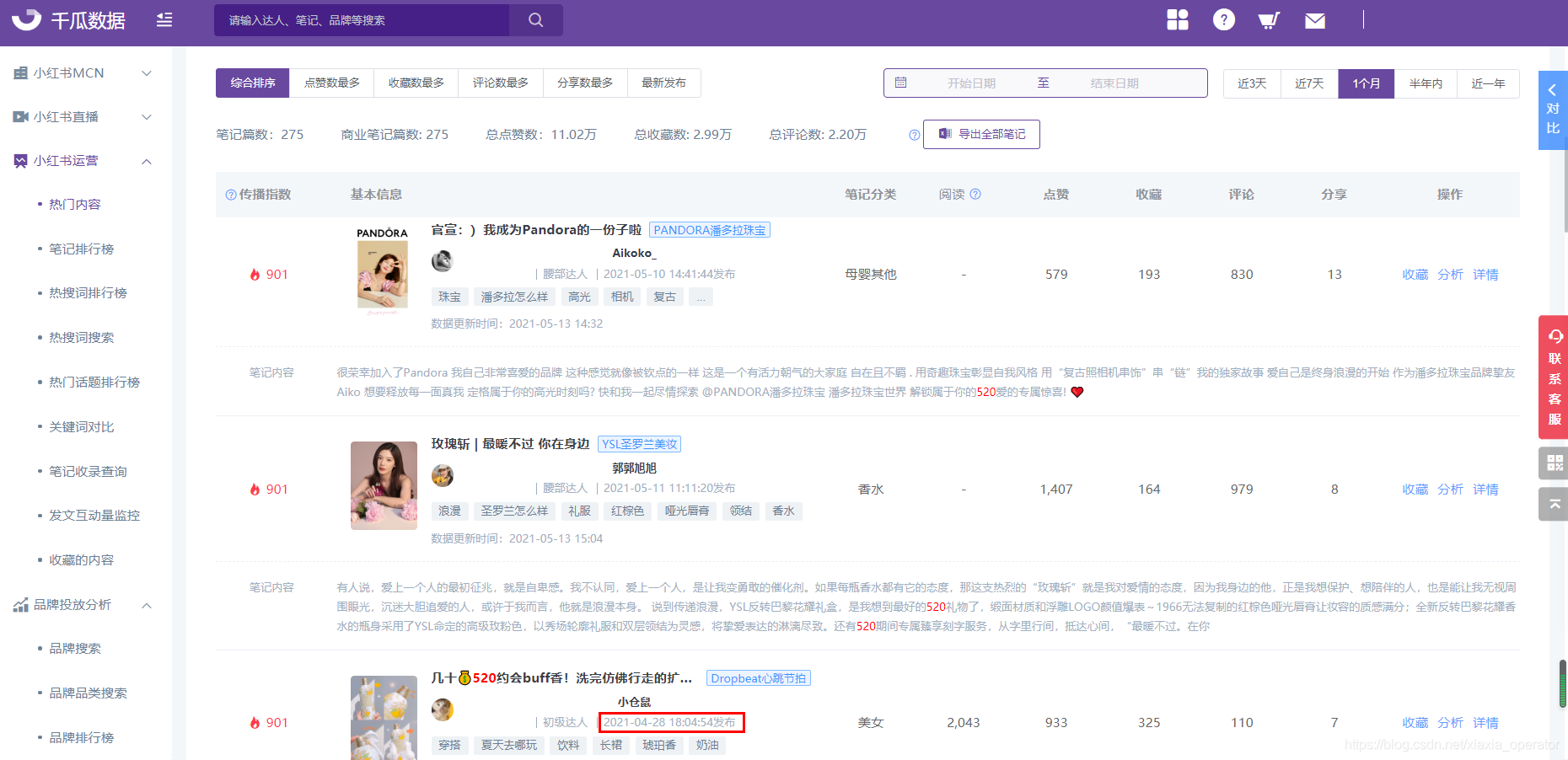This screenshot has width=1568, height=760.
Task: Open the apps grid icon in header
Action: click(1178, 19)
